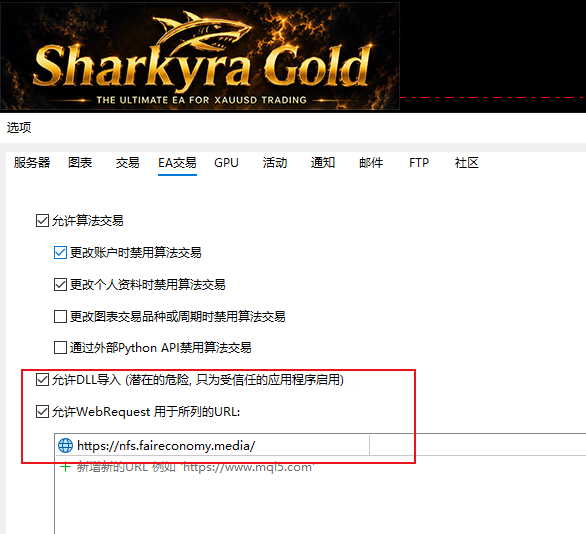Enable 通过外部Python API禁用算法交易 checkbox
Viewport: 586px width, 534px height.
pyautogui.click(x=60, y=348)
